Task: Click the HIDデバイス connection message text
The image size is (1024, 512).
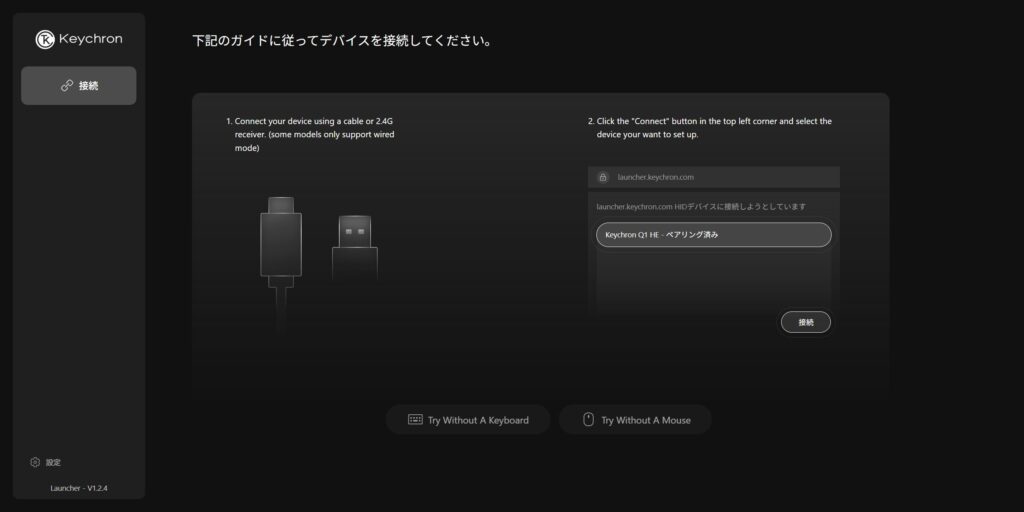Action: [700, 206]
